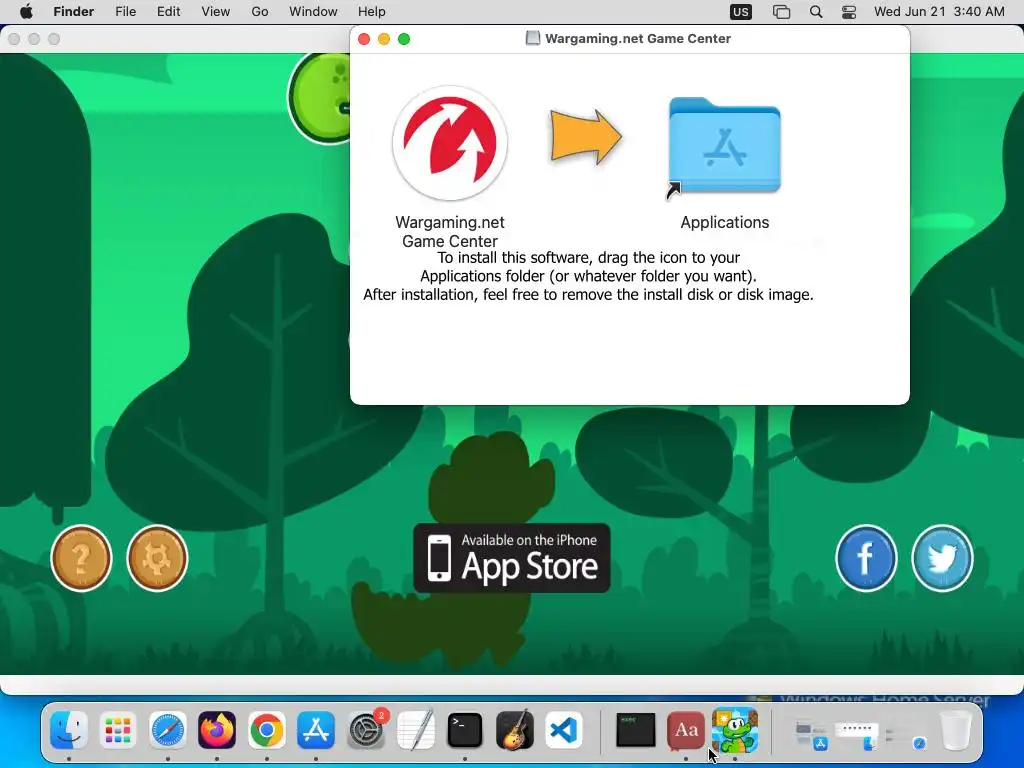The height and width of the screenshot is (768, 1024).
Task: Launch Google Chrome from the Dock
Action: tap(266, 730)
